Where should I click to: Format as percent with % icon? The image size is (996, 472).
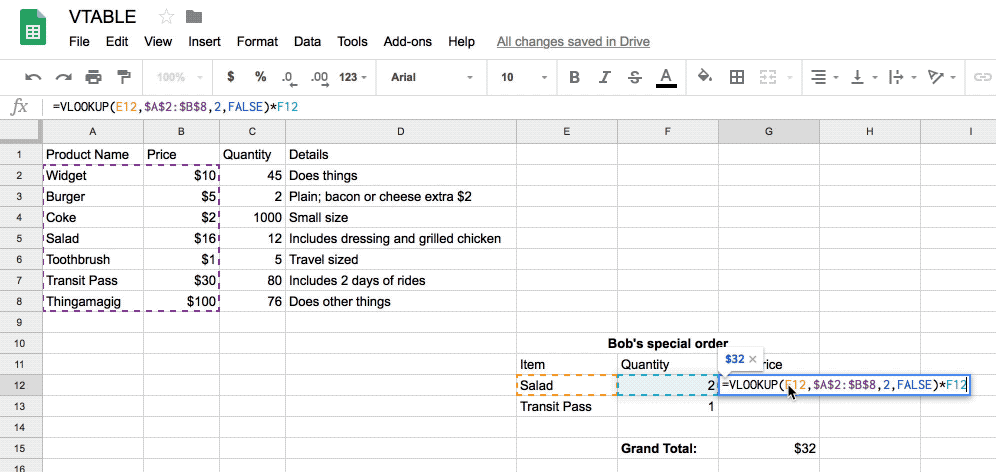point(260,77)
